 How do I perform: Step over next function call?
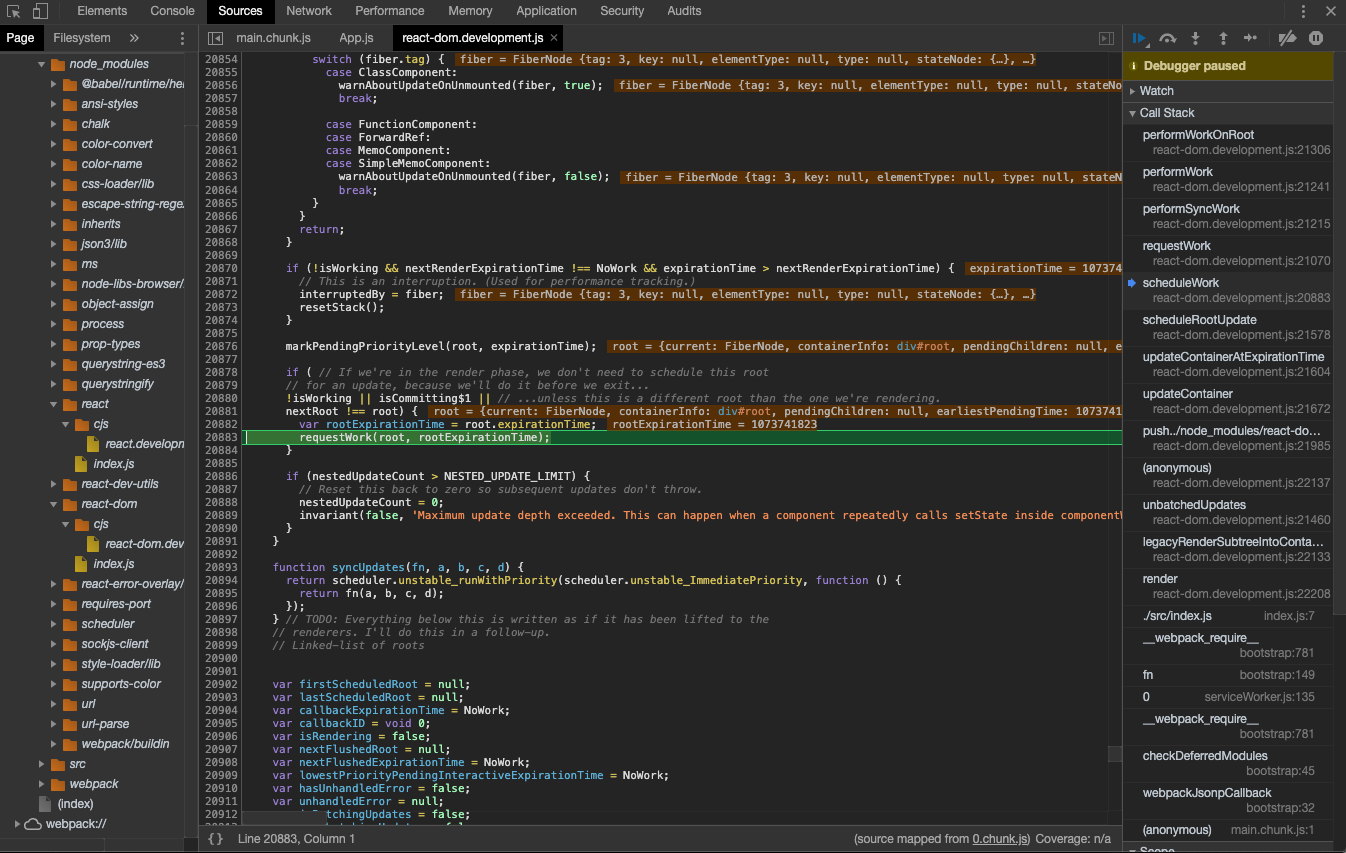click(1167, 38)
